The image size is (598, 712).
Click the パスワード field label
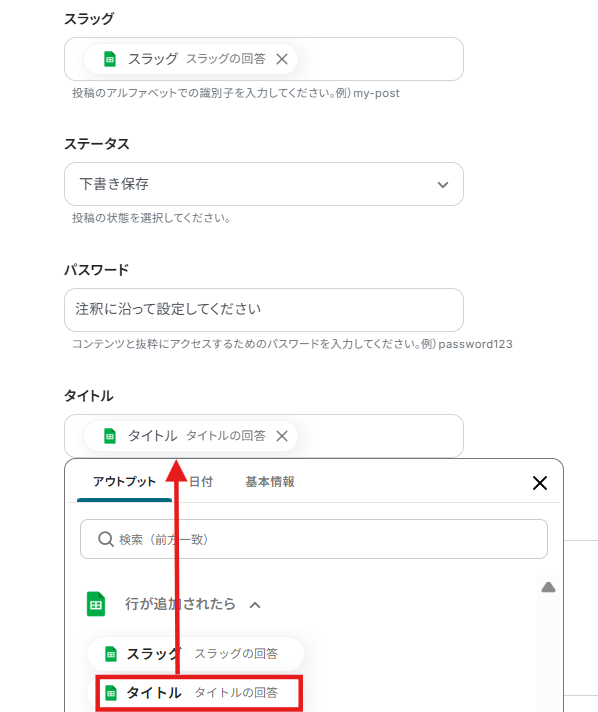coord(97,270)
